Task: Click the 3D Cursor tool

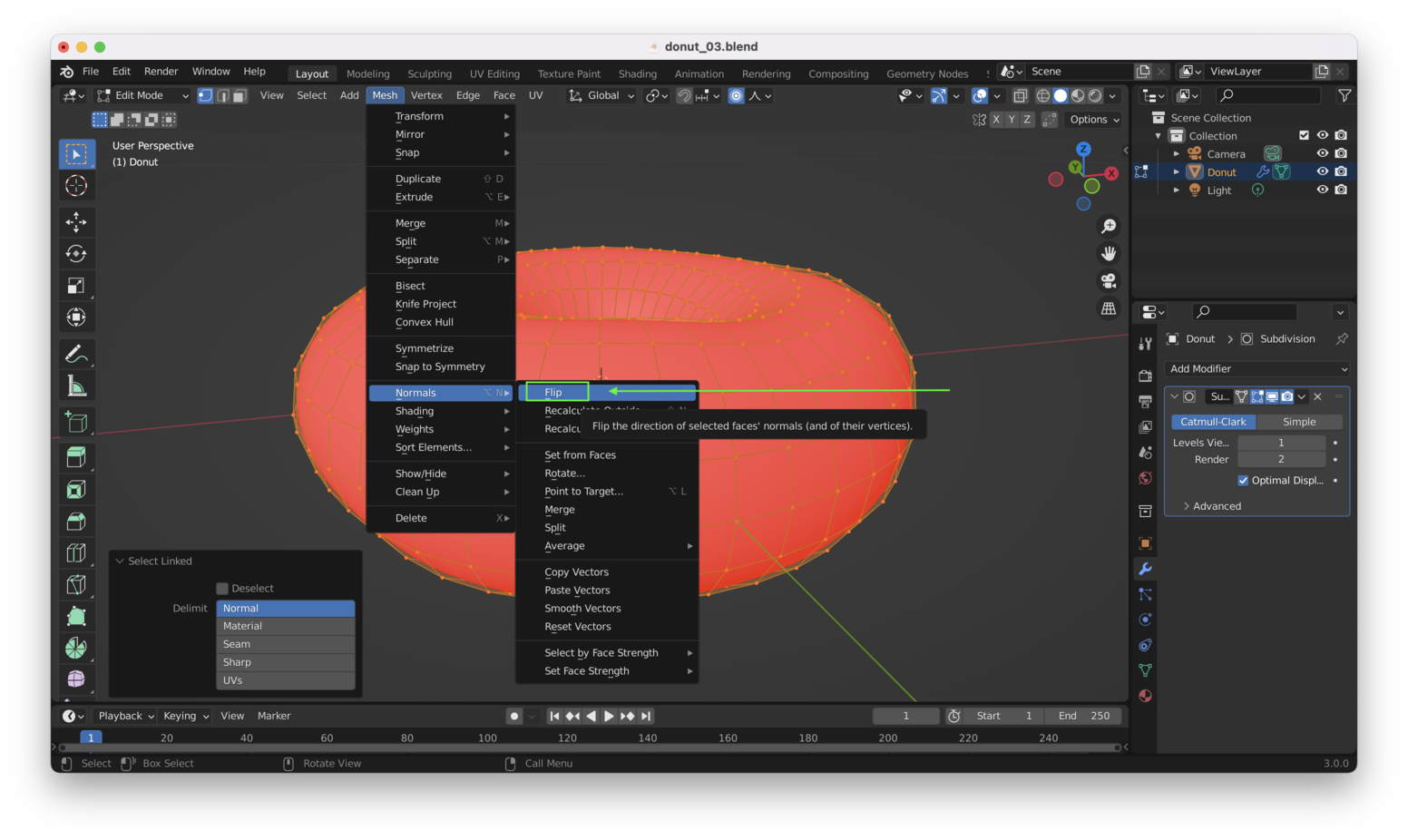Action: (76, 186)
